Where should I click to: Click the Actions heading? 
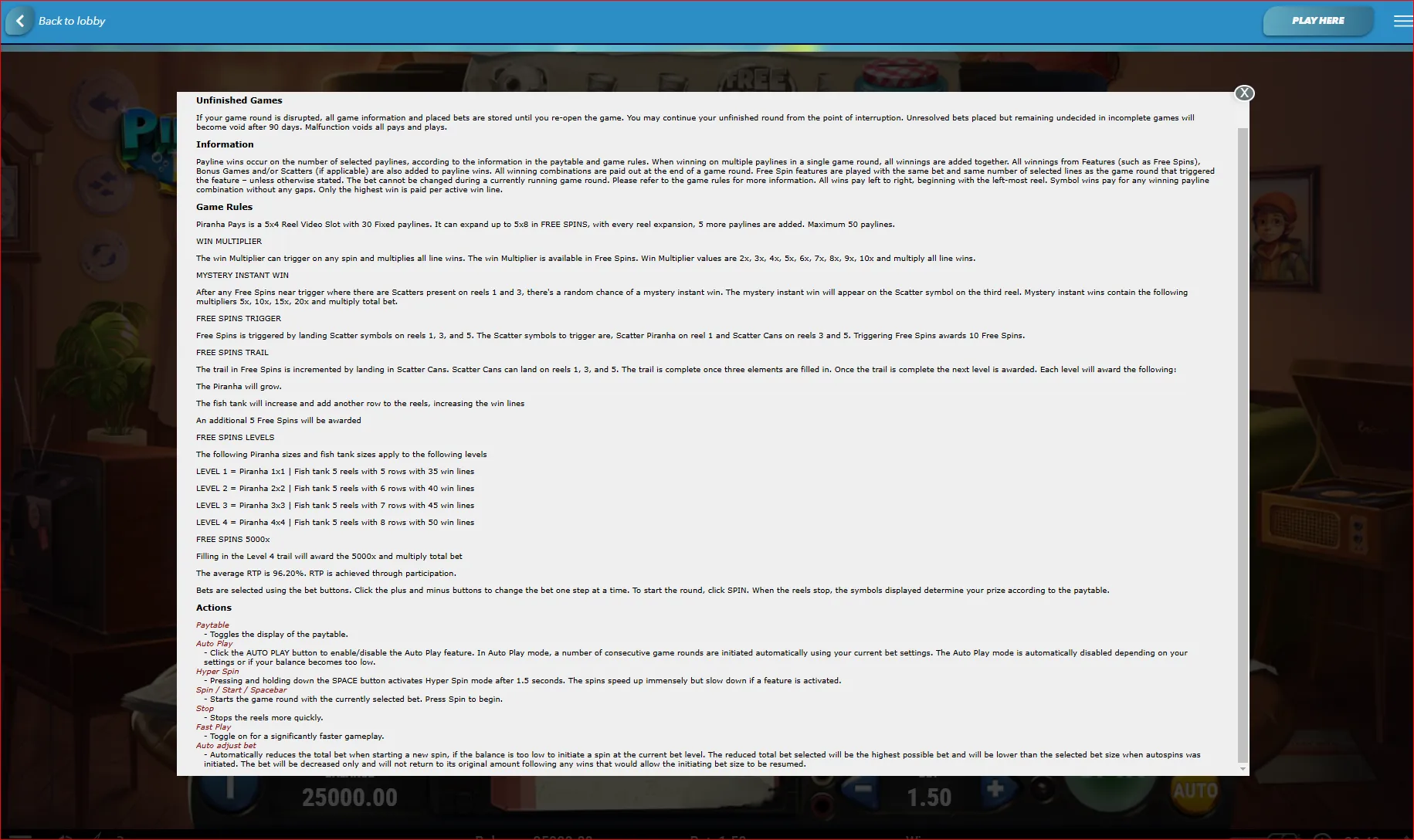[x=214, y=608]
